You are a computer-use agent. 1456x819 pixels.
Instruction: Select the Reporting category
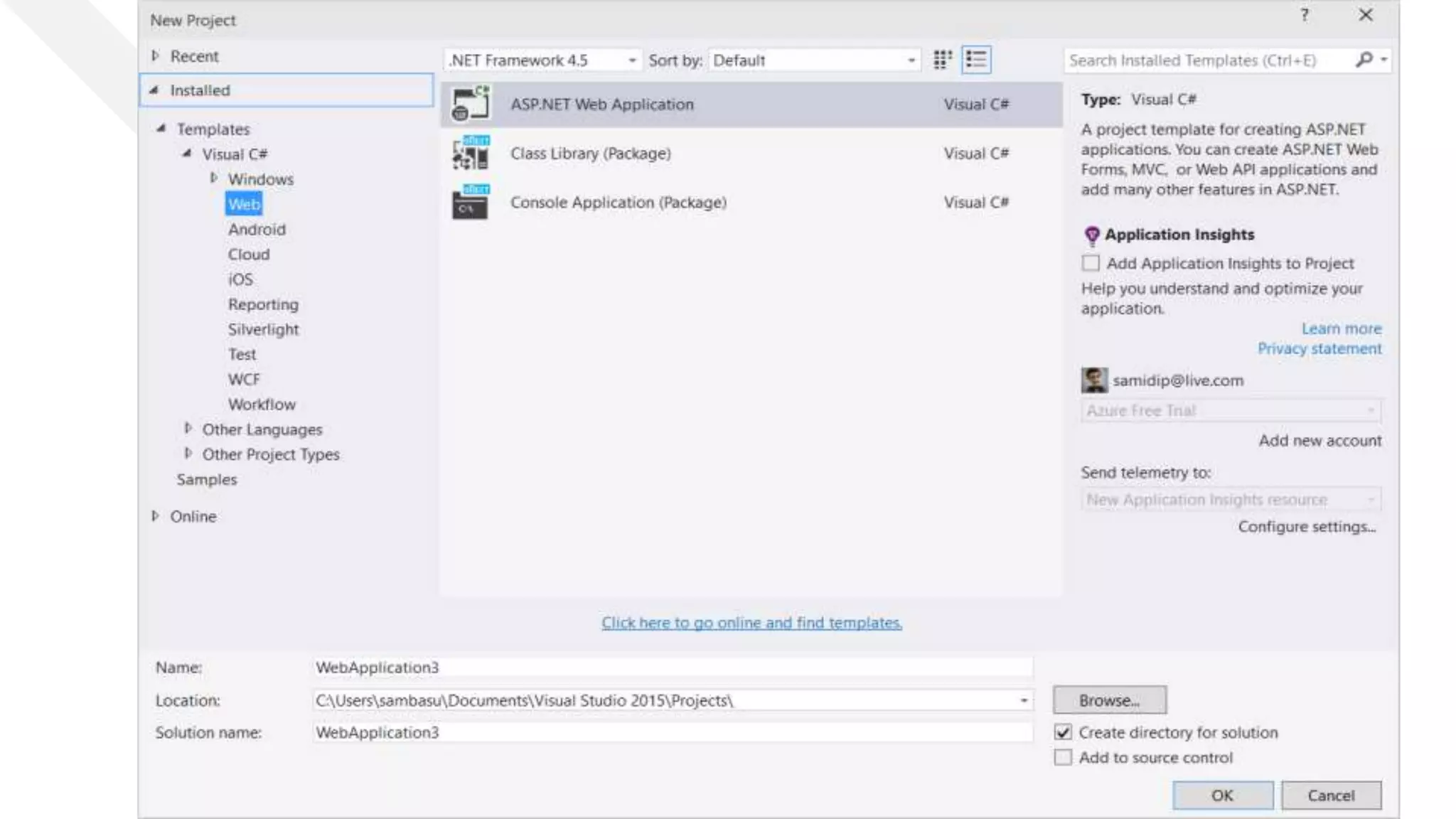263,304
